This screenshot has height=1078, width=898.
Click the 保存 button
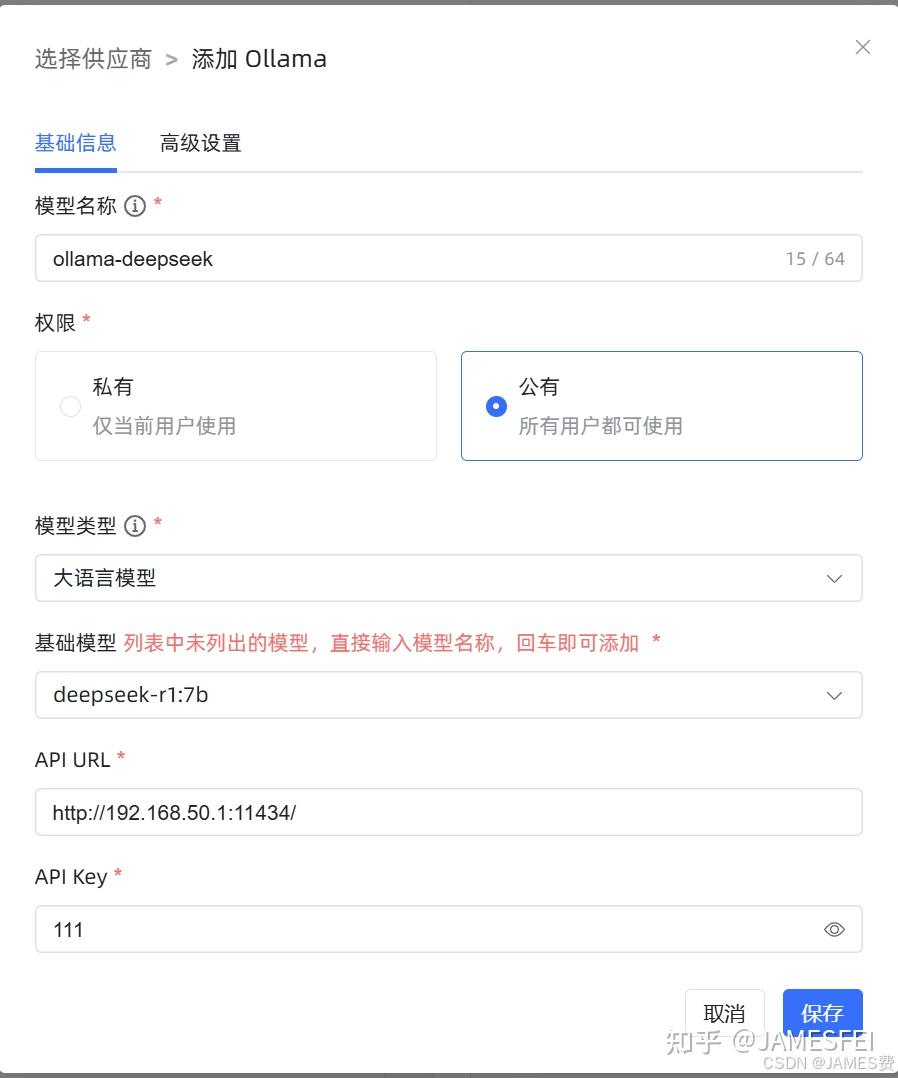tap(822, 1013)
